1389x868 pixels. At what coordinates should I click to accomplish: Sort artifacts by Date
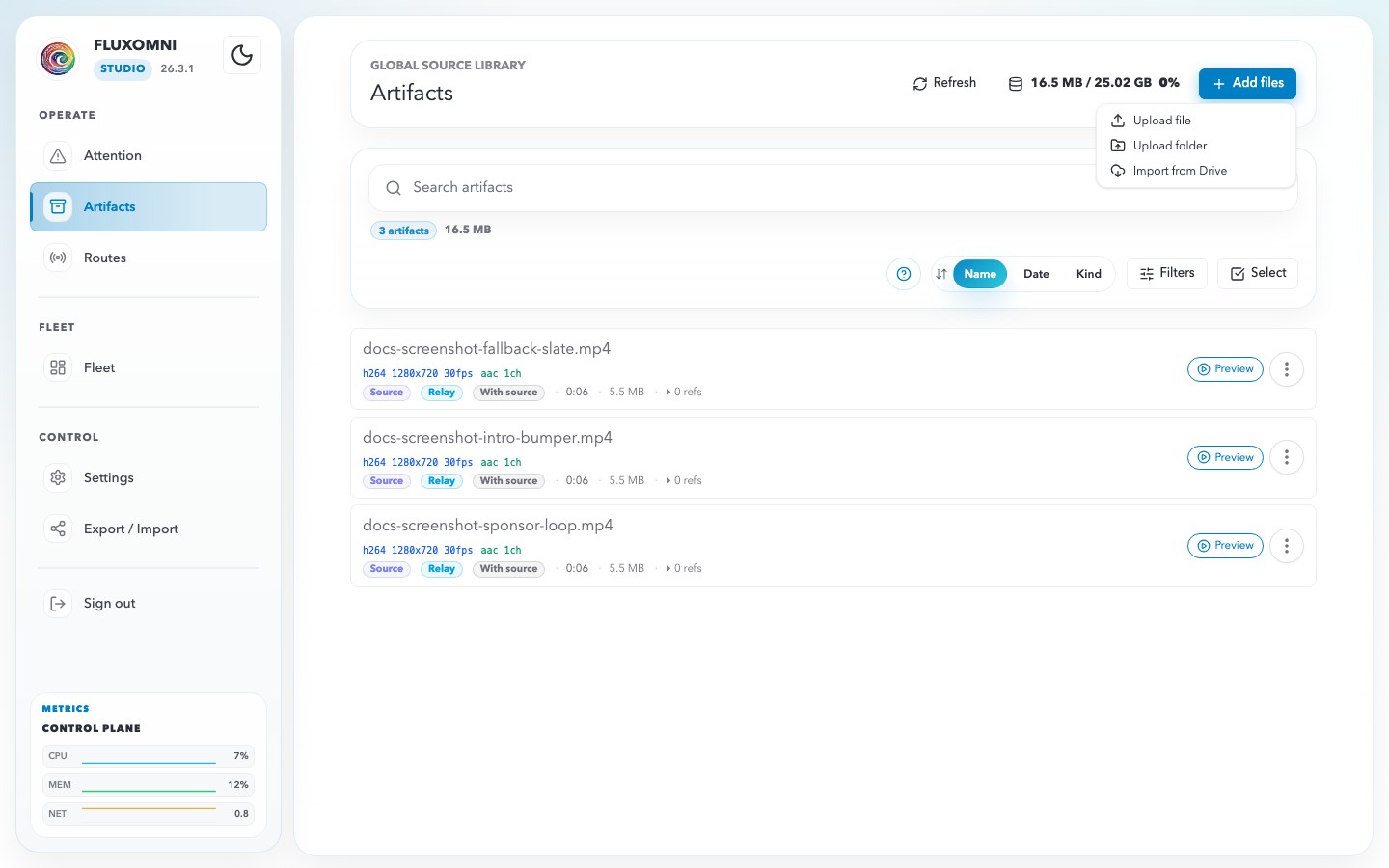click(1036, 274)
